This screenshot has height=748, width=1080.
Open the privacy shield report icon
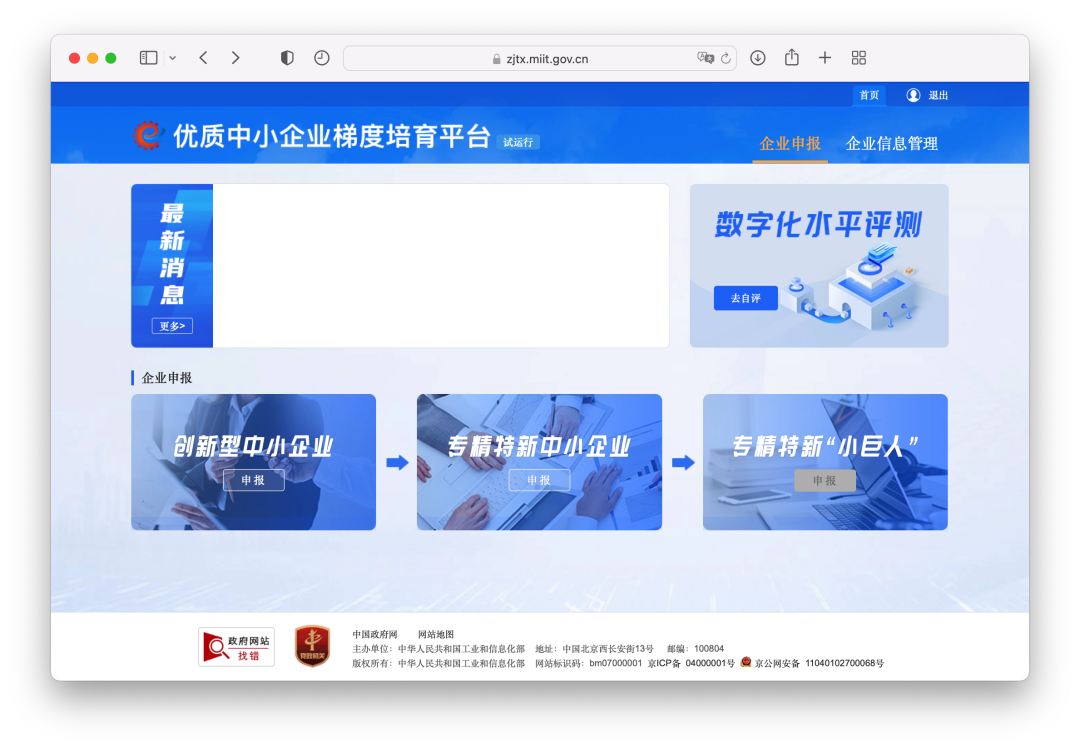(287, 58)
